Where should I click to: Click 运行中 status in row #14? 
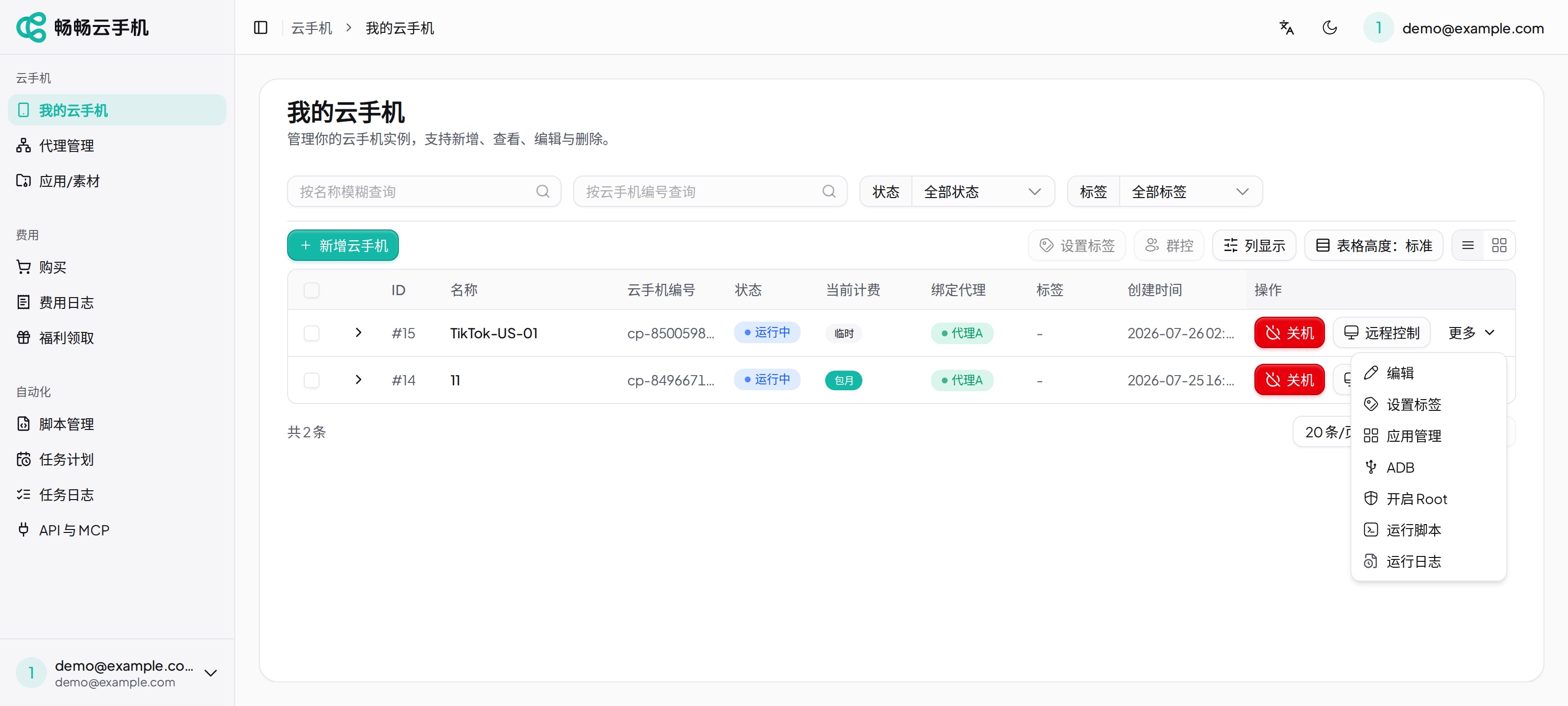click(x=767, y=379)
